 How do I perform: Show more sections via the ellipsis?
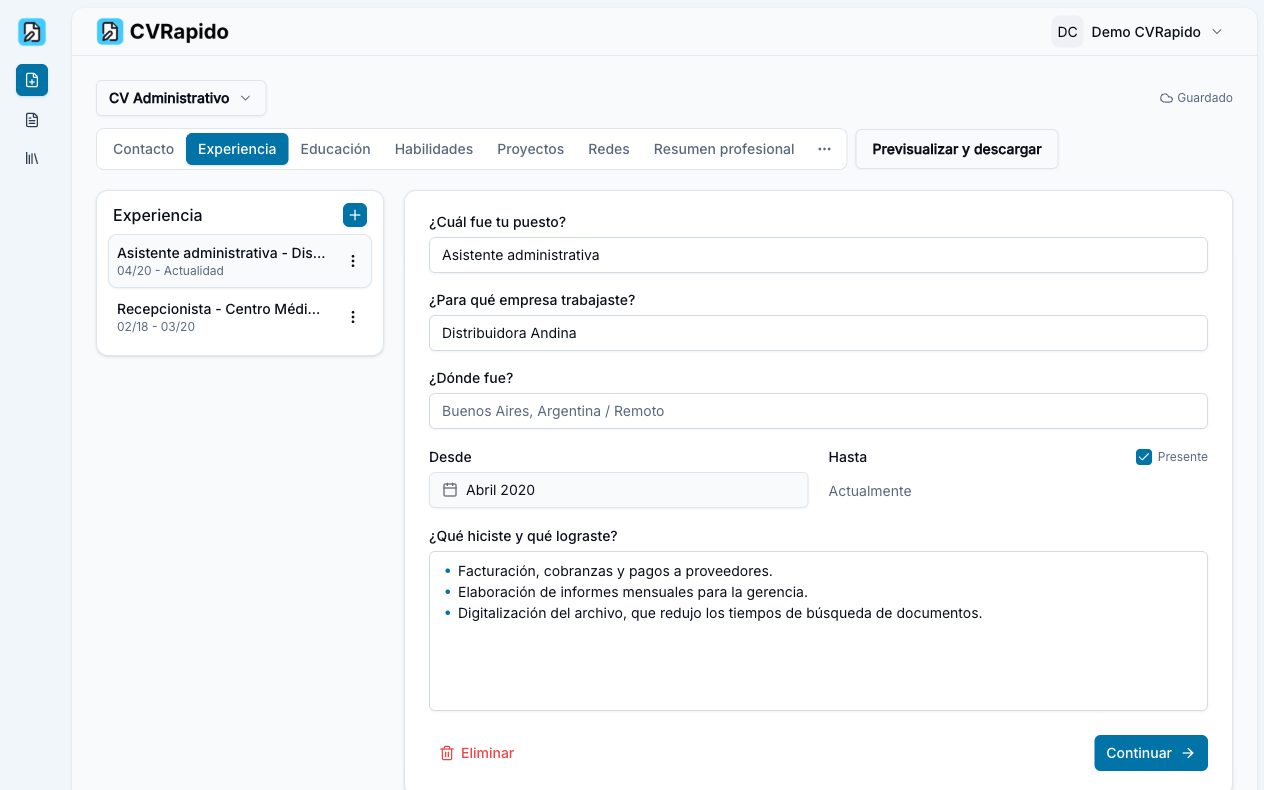coord(824,149)
